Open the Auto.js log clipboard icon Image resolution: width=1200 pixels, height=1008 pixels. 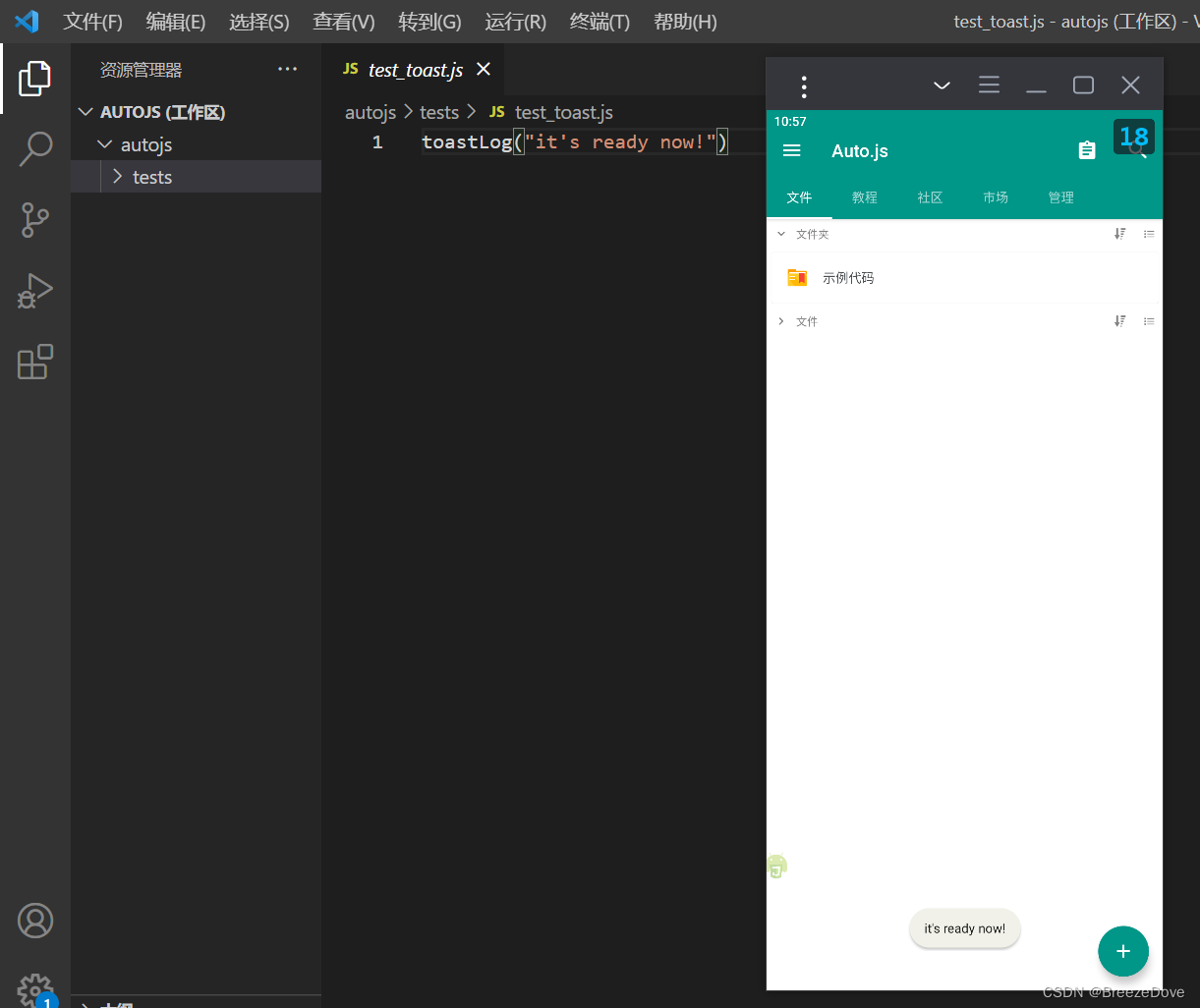pos(1087,150)
